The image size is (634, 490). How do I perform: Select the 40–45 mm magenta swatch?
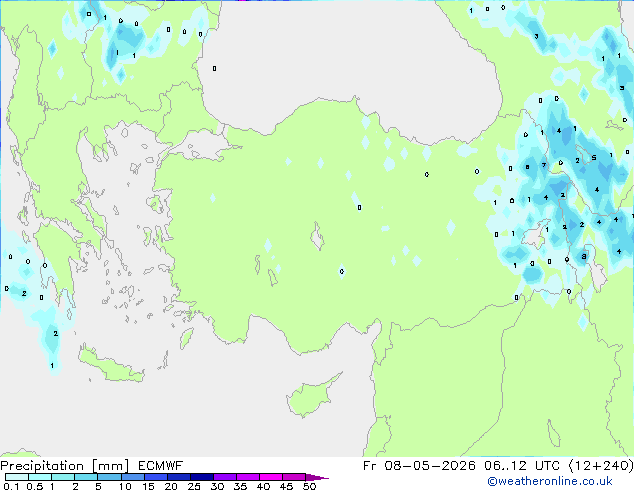tap(271, 477)
